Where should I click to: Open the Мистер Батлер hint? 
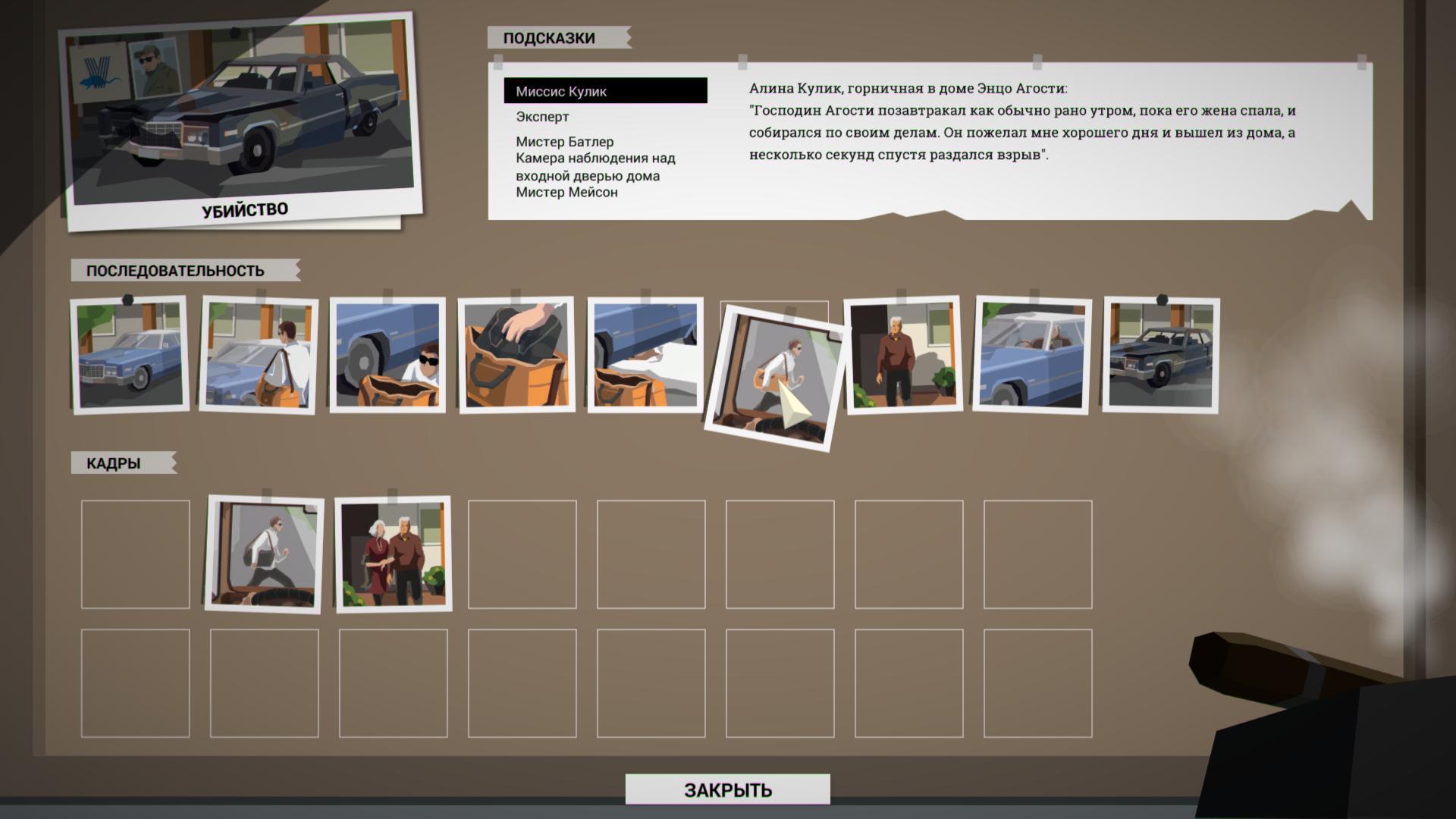565,142
